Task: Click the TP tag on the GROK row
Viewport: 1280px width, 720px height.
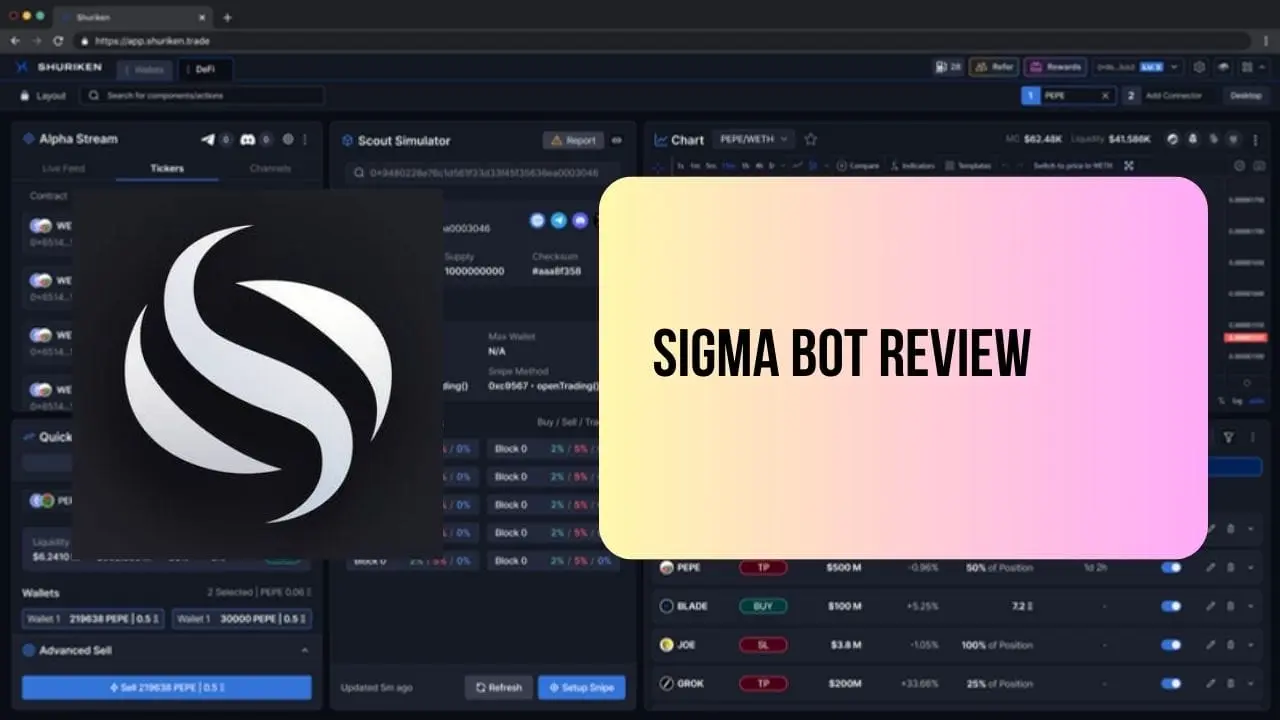Action: pos(763,684)
